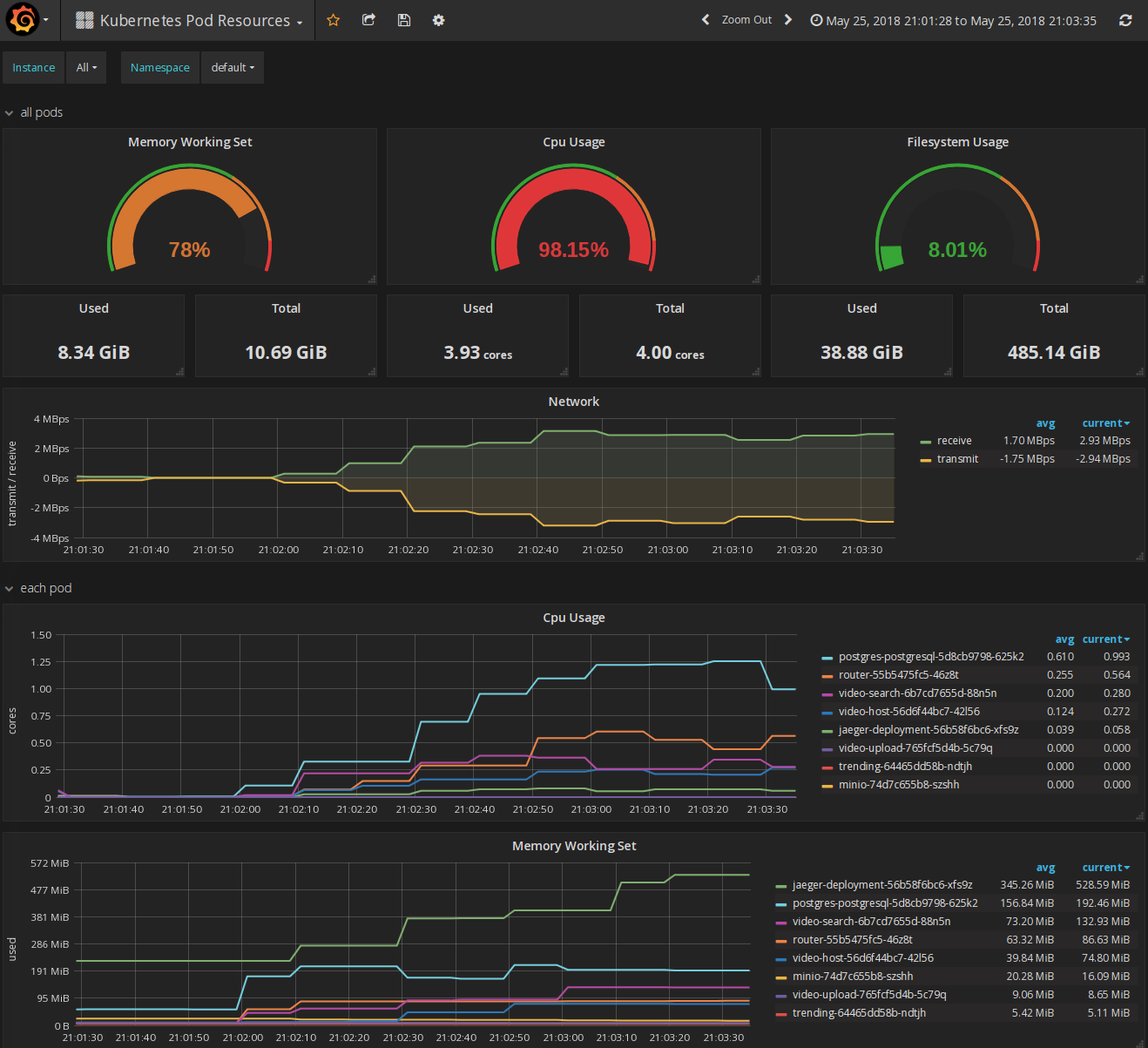1148x1048 pixels.
Task: Select video-host-56d6f44bc7-42l56 in Memory legend
Action: pos(863,958)
